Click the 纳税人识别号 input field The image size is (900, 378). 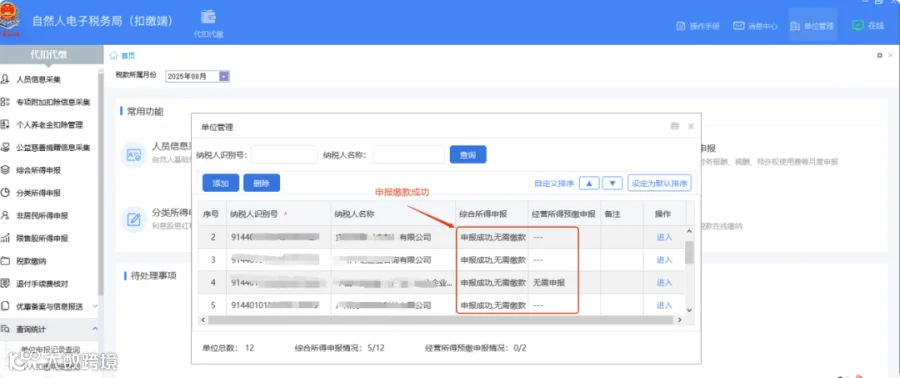(x=284, y=155)
